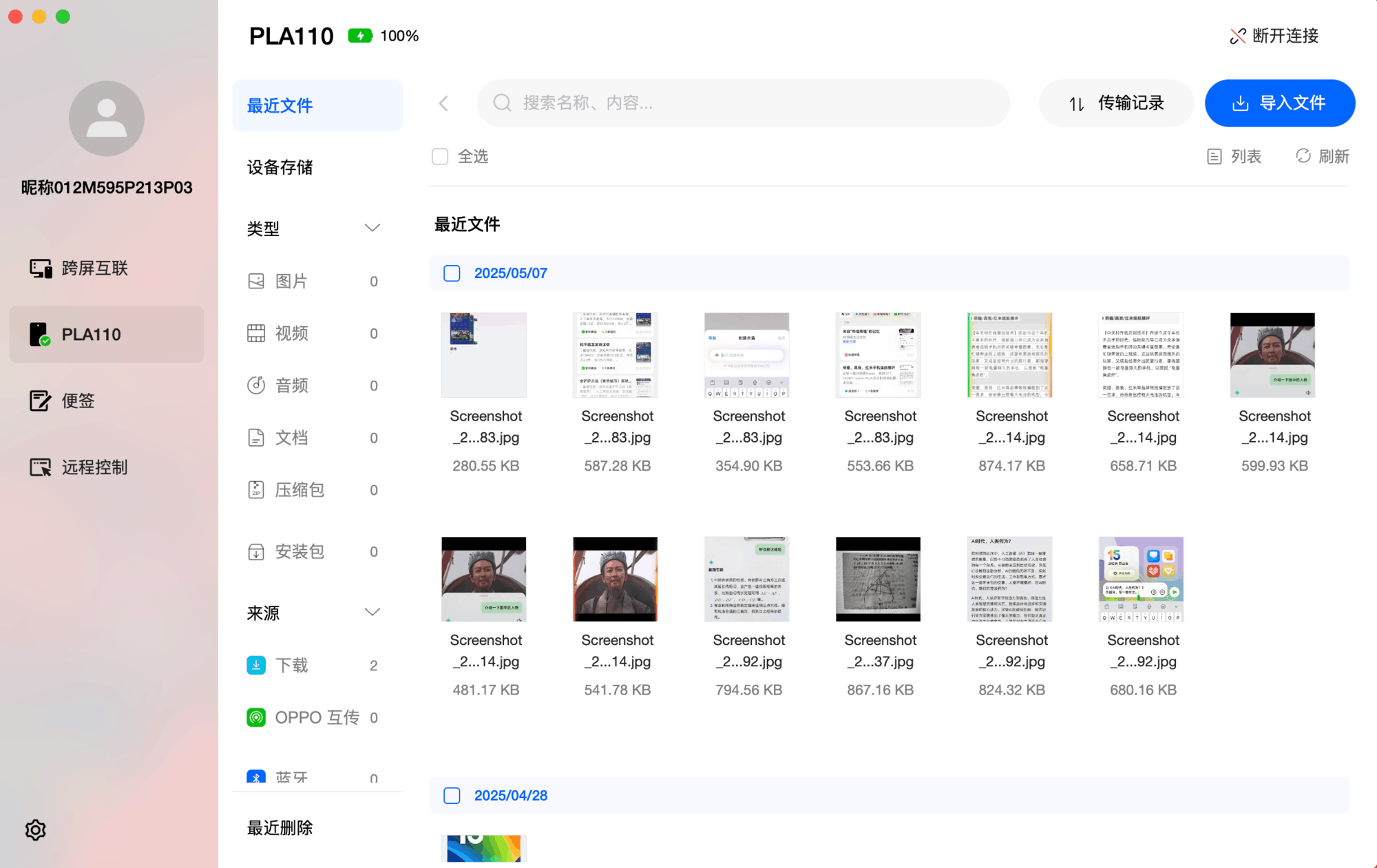
Task: Open the 压缩包 archives category
Action: click(x=299, y=489)
